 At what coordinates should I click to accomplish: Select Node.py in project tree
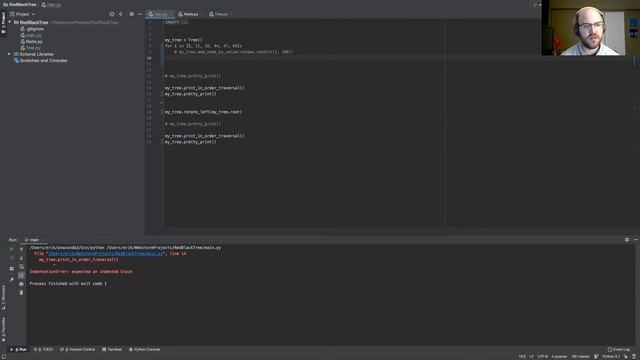tap(31, 42)
